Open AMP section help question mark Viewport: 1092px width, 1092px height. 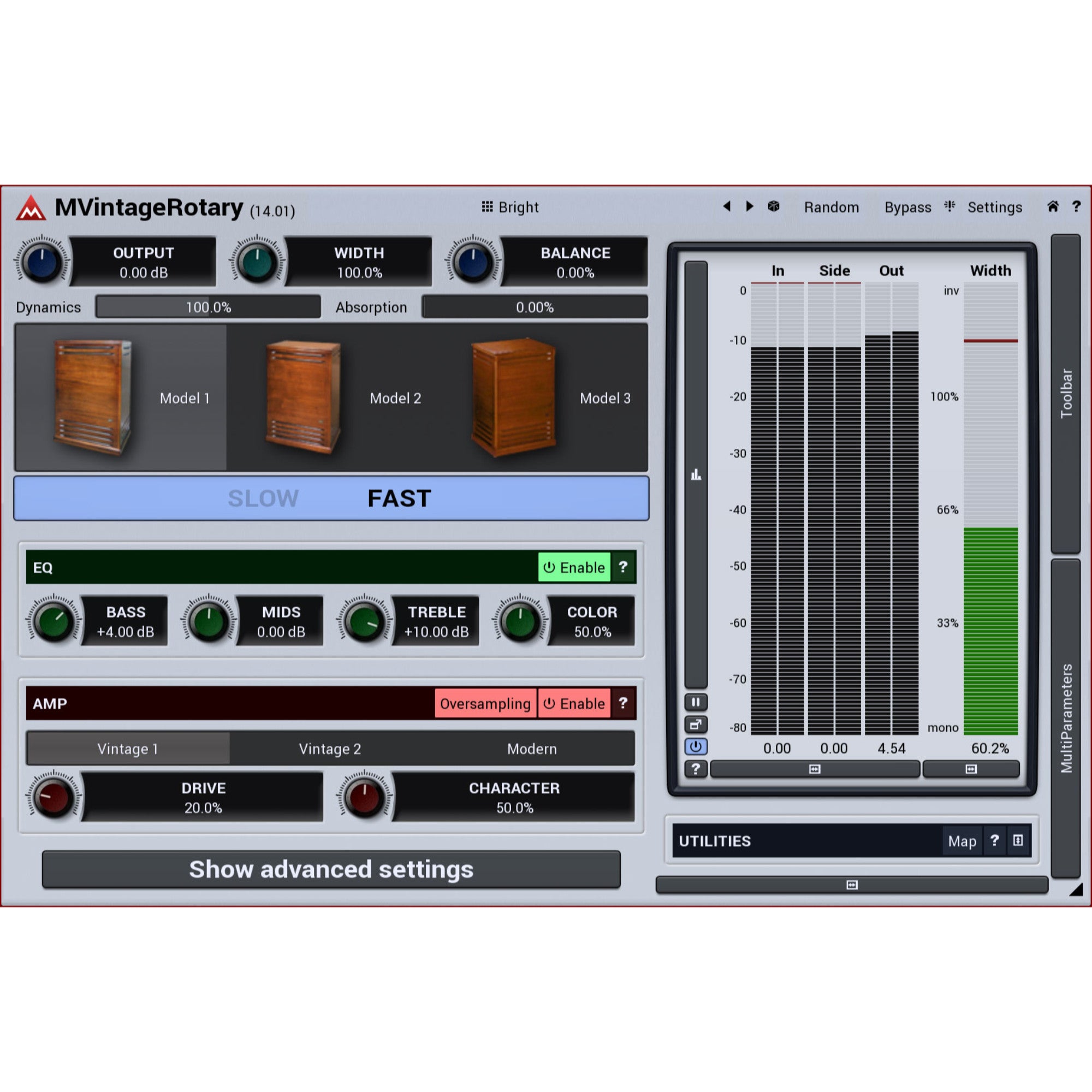pyautogui.click(x=623, y=703)
